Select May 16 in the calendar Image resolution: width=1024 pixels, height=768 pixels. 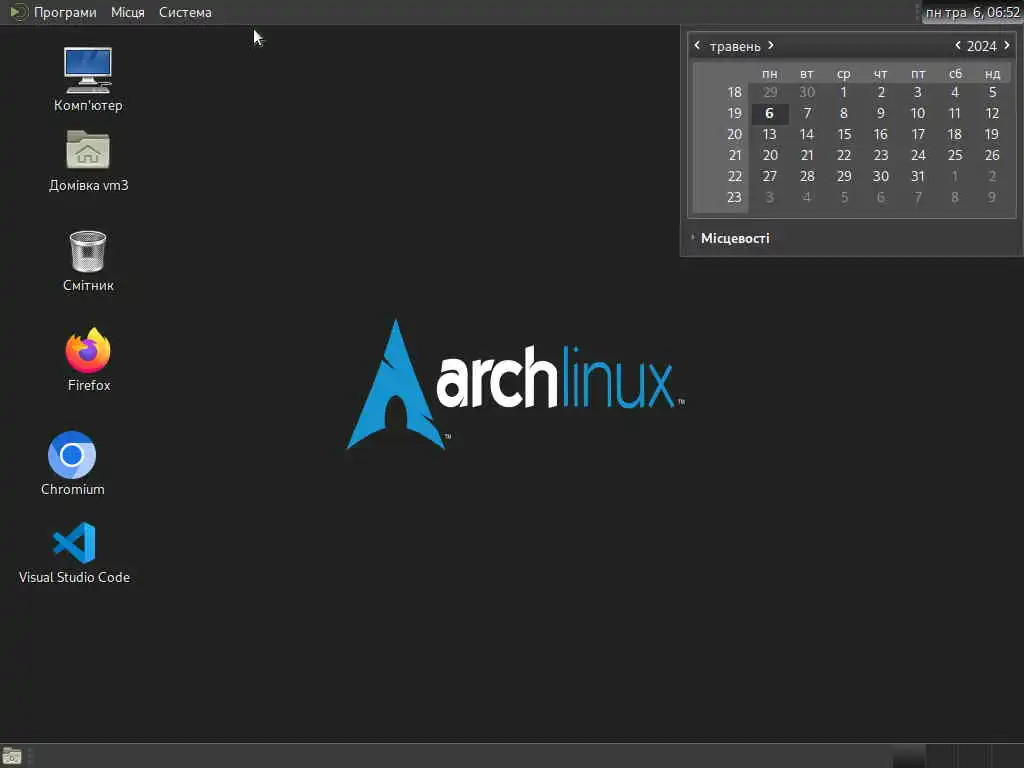click(x=880, y=135)
